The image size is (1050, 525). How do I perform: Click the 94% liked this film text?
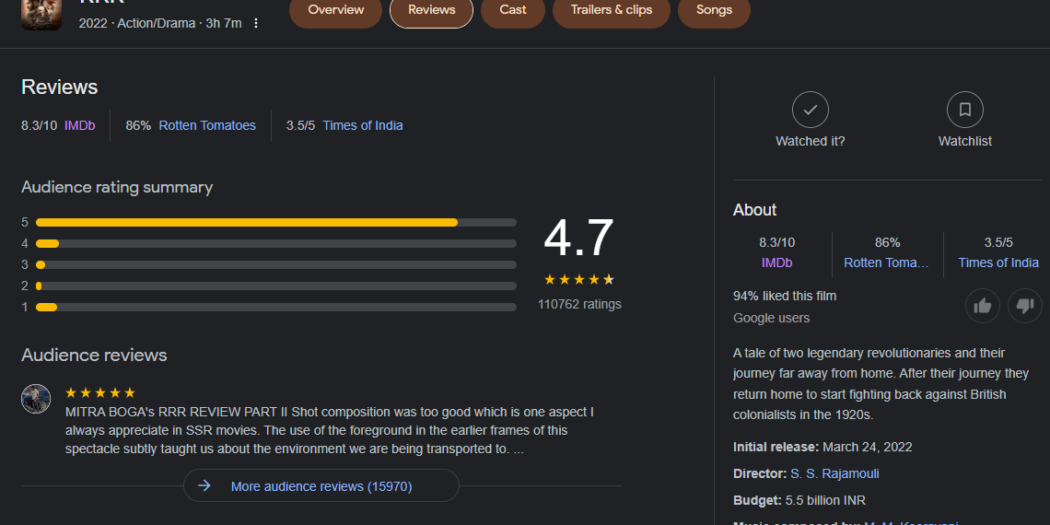tap(785, 296)
